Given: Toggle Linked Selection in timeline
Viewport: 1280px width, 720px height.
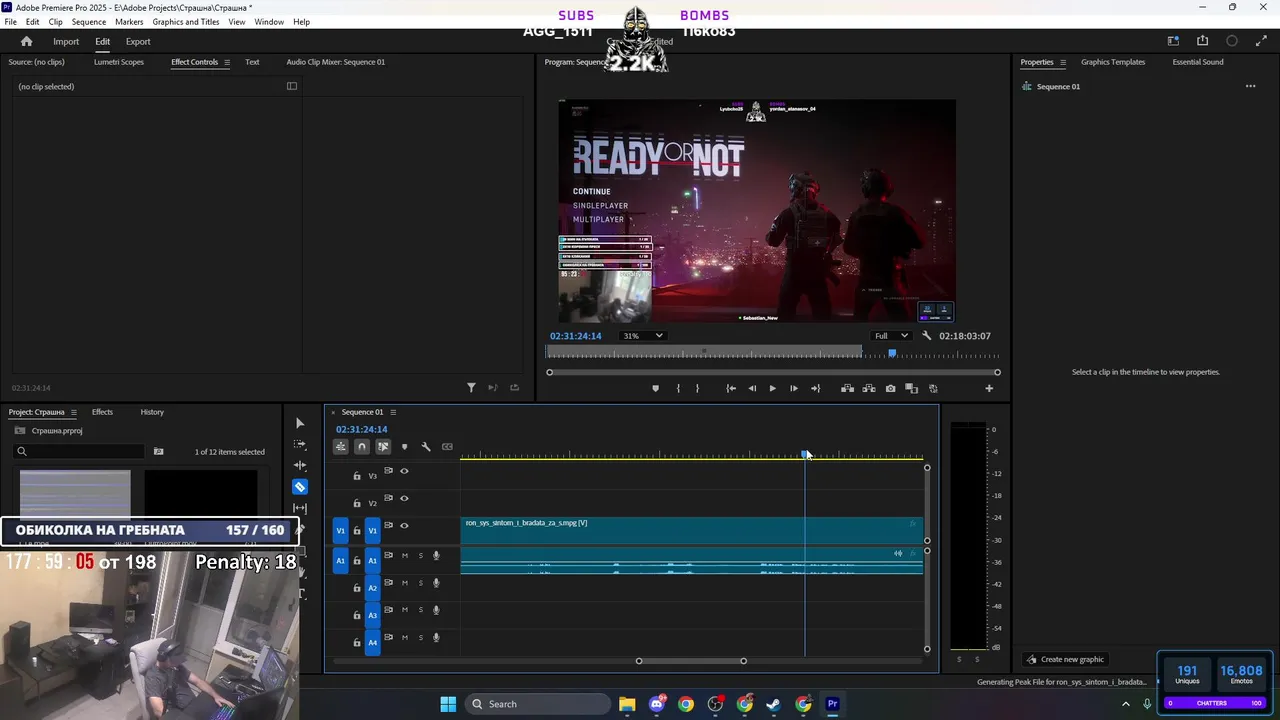Looking at the screenshot, I should 383,447.
